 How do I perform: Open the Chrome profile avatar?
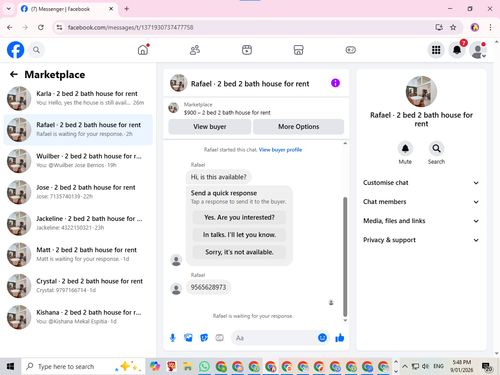pos(475,27)
